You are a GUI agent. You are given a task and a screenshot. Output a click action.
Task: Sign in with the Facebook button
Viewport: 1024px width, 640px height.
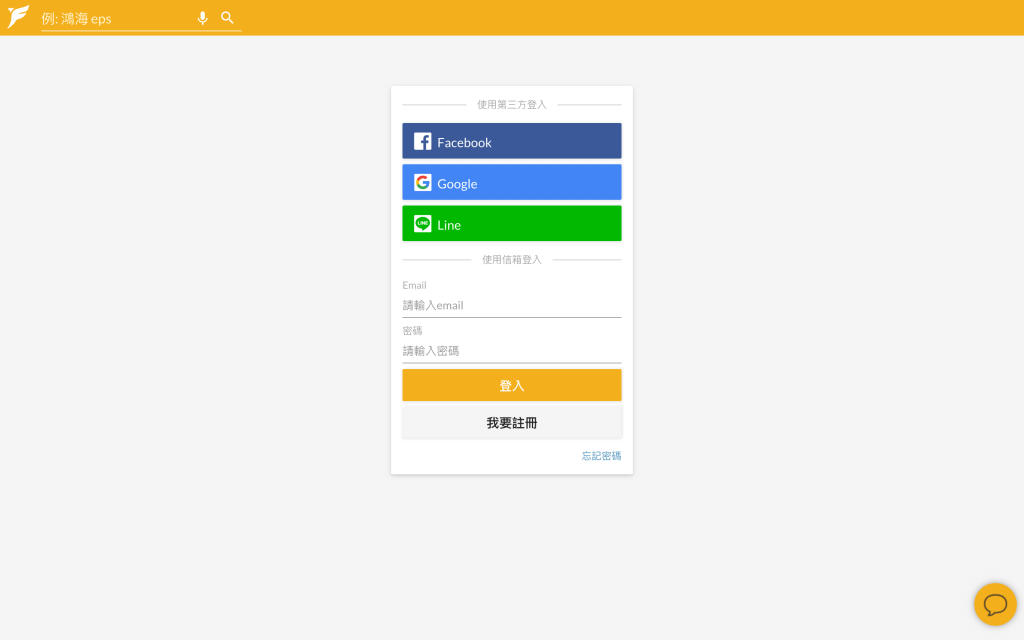point(511,141)
